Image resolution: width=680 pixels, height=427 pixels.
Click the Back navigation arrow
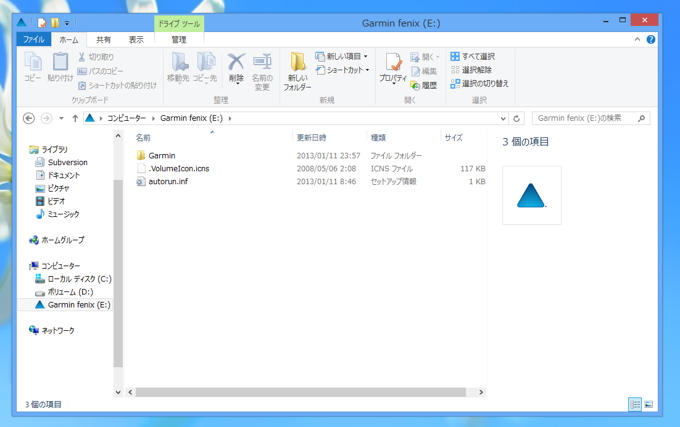(x=29, y=118)
